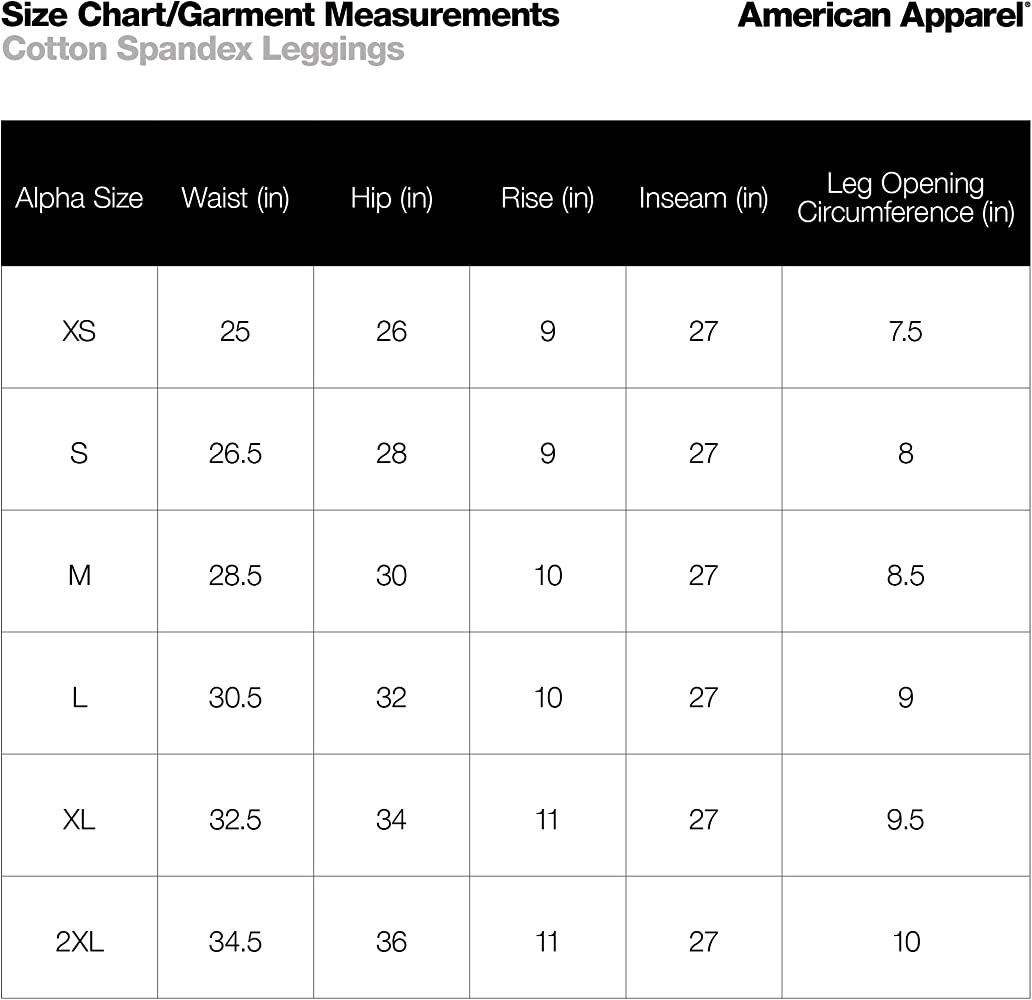The height and width of the screenshot is (1000, 1032).
Task: Select the leg opening value 7.5 cell
Action: point(905,331)
